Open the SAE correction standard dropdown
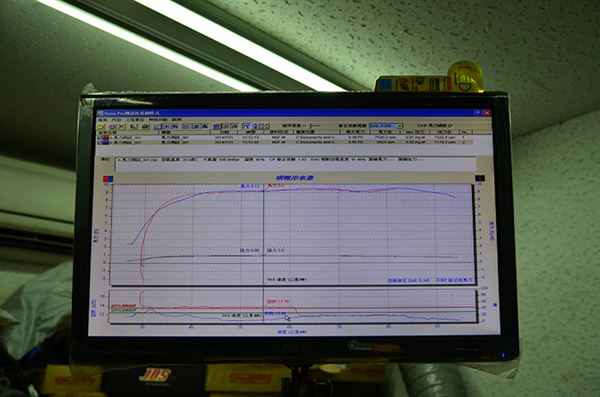600x397 pixels. pyautogui.click(x=386, y=126)
